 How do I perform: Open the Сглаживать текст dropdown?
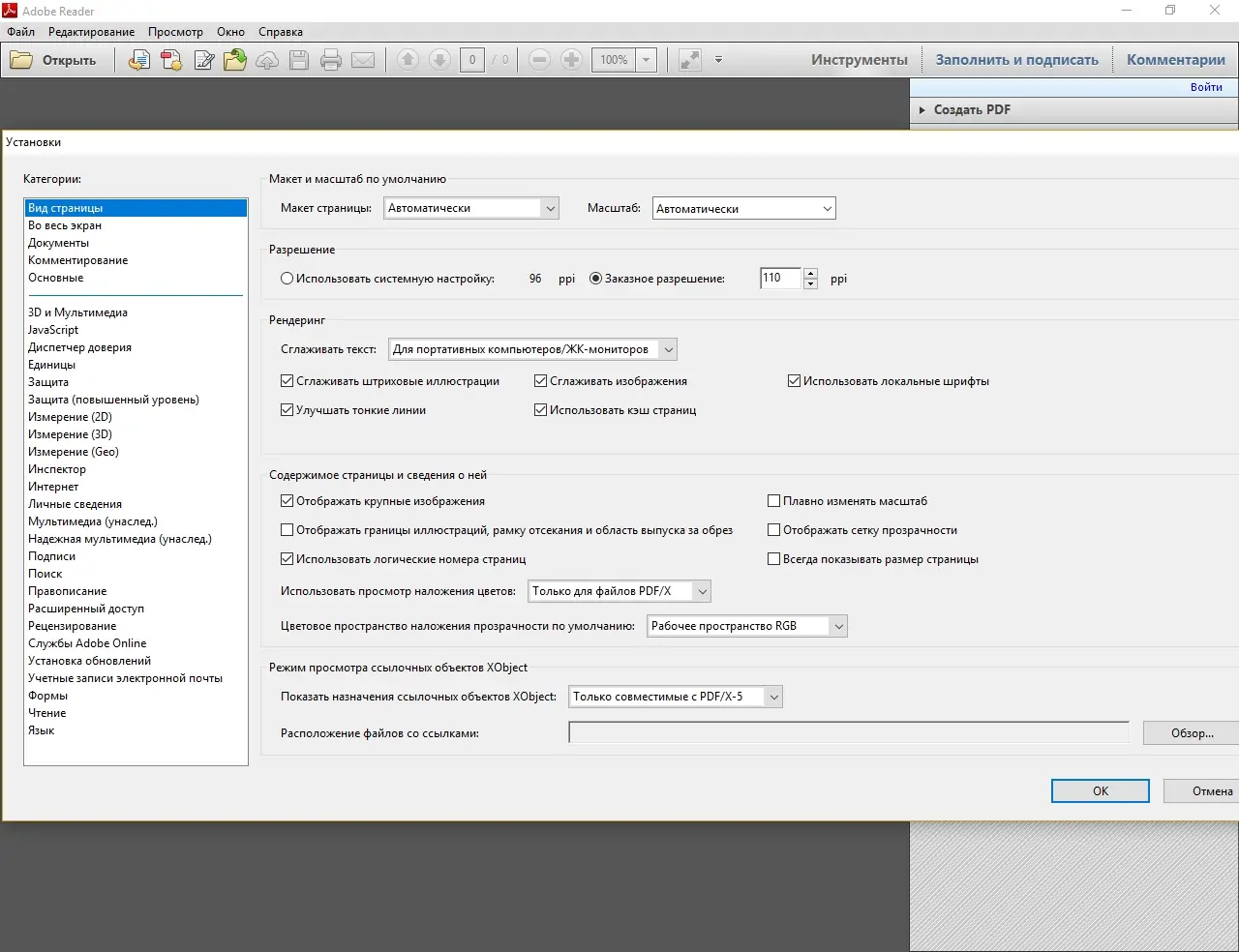tap(532, 349)
